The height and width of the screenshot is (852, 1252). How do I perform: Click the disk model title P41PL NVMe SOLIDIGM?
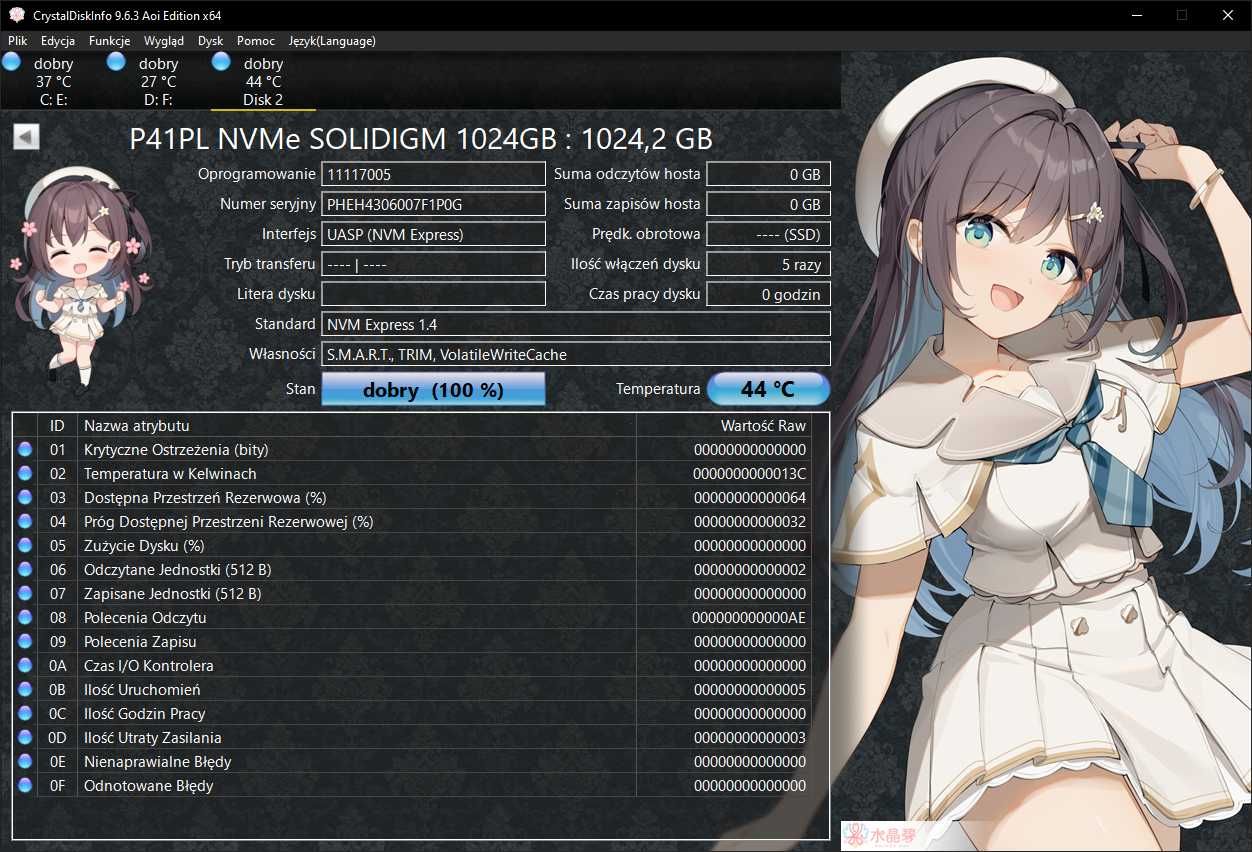pos(421,138)
